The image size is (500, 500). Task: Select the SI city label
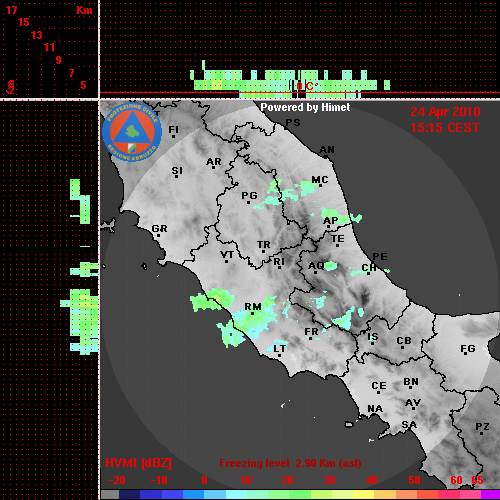tap(177, 171)
